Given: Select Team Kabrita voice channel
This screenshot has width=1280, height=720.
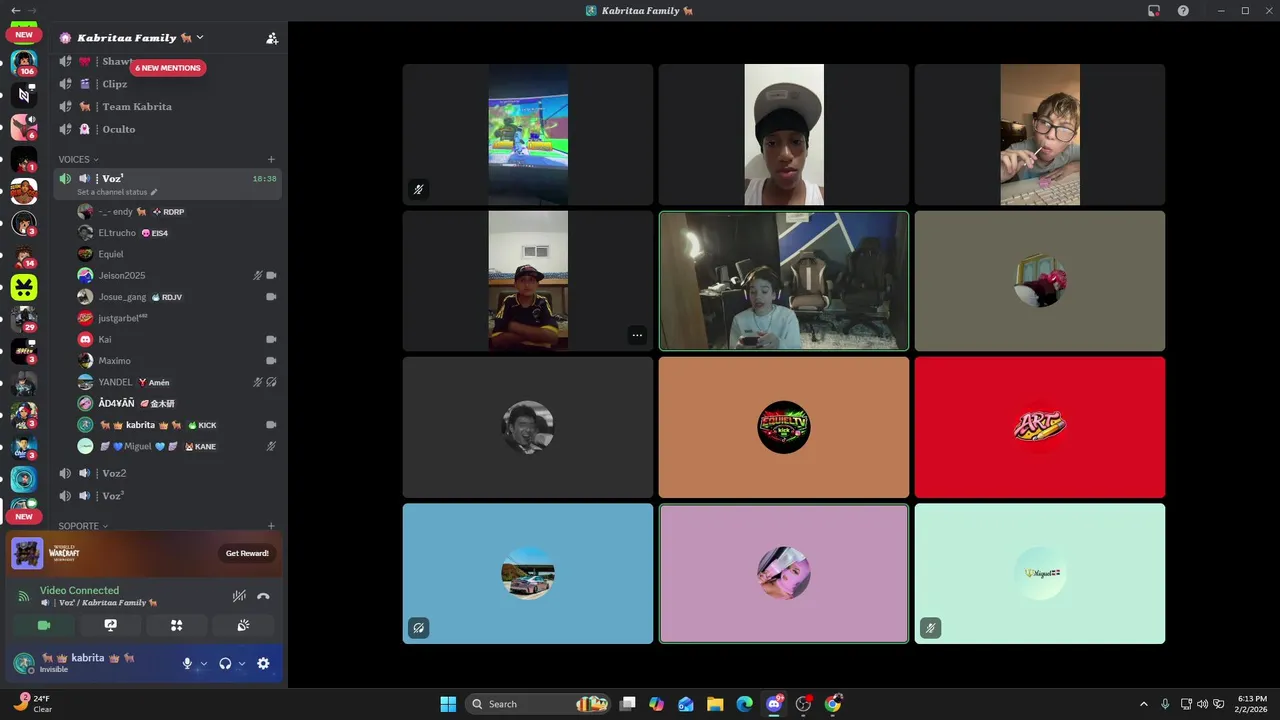Looking at the screenshot, I should click(x=167, y=106).
